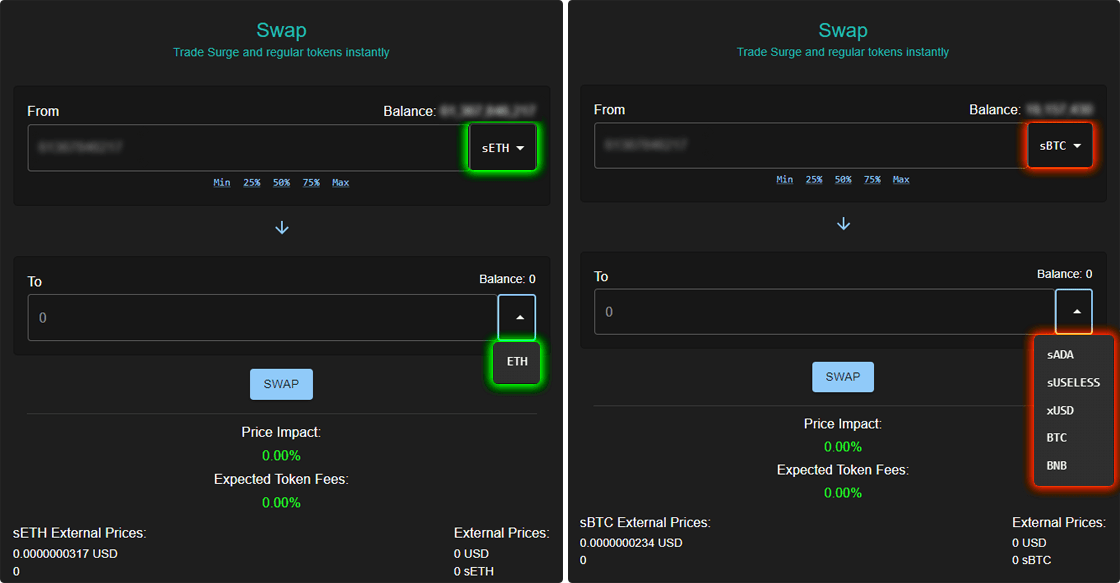Viewport: 1120px width, 583px height.
Task: Focus the To amount field in sETH panel
Action: [x=263, y=317]
